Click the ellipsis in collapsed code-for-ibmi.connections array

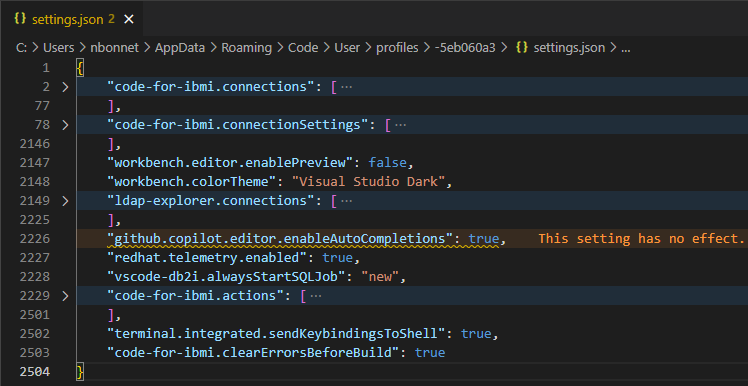click(x=346, y=87)
